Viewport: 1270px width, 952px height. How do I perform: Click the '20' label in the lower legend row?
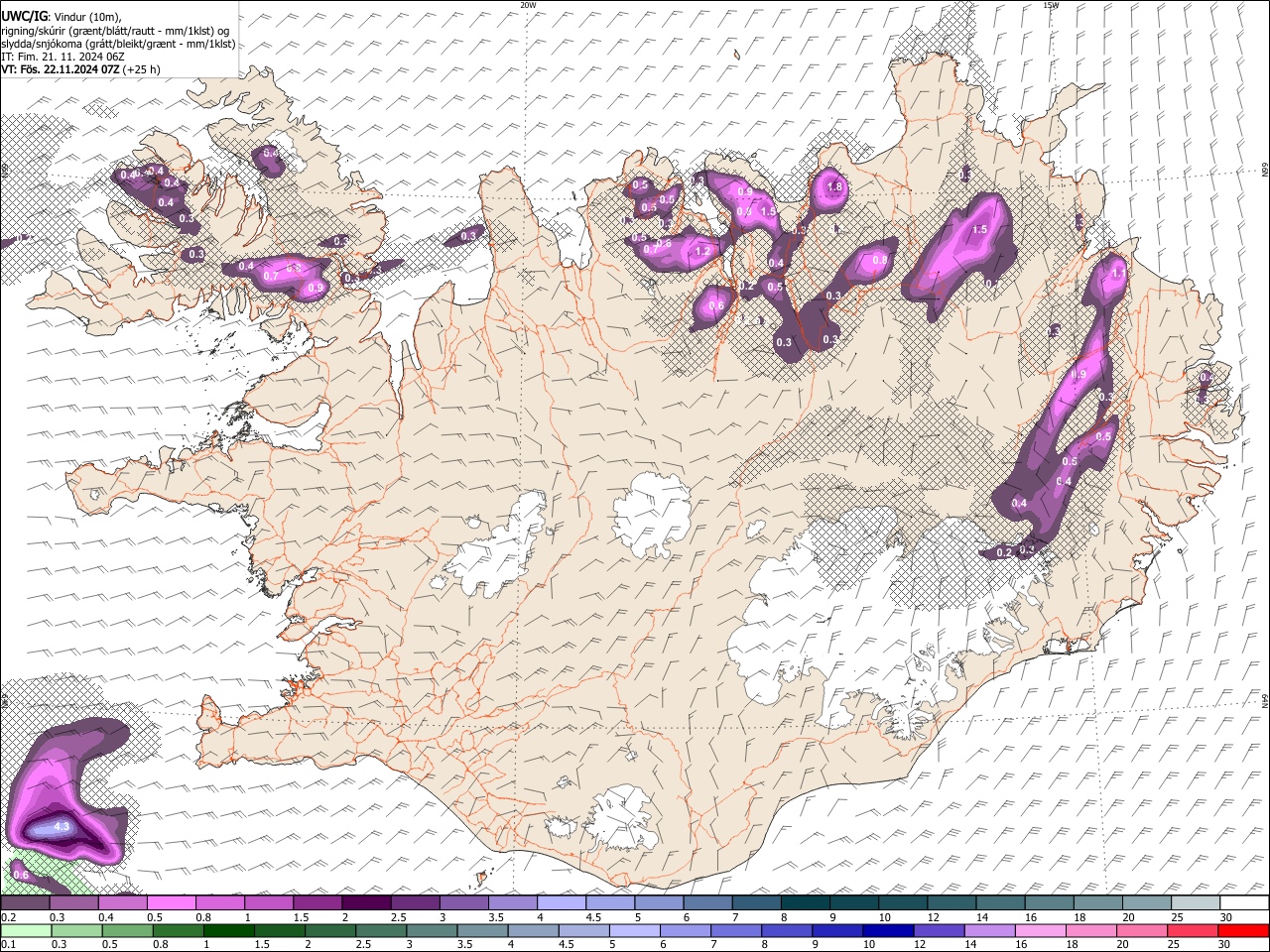pos(1122,944)
